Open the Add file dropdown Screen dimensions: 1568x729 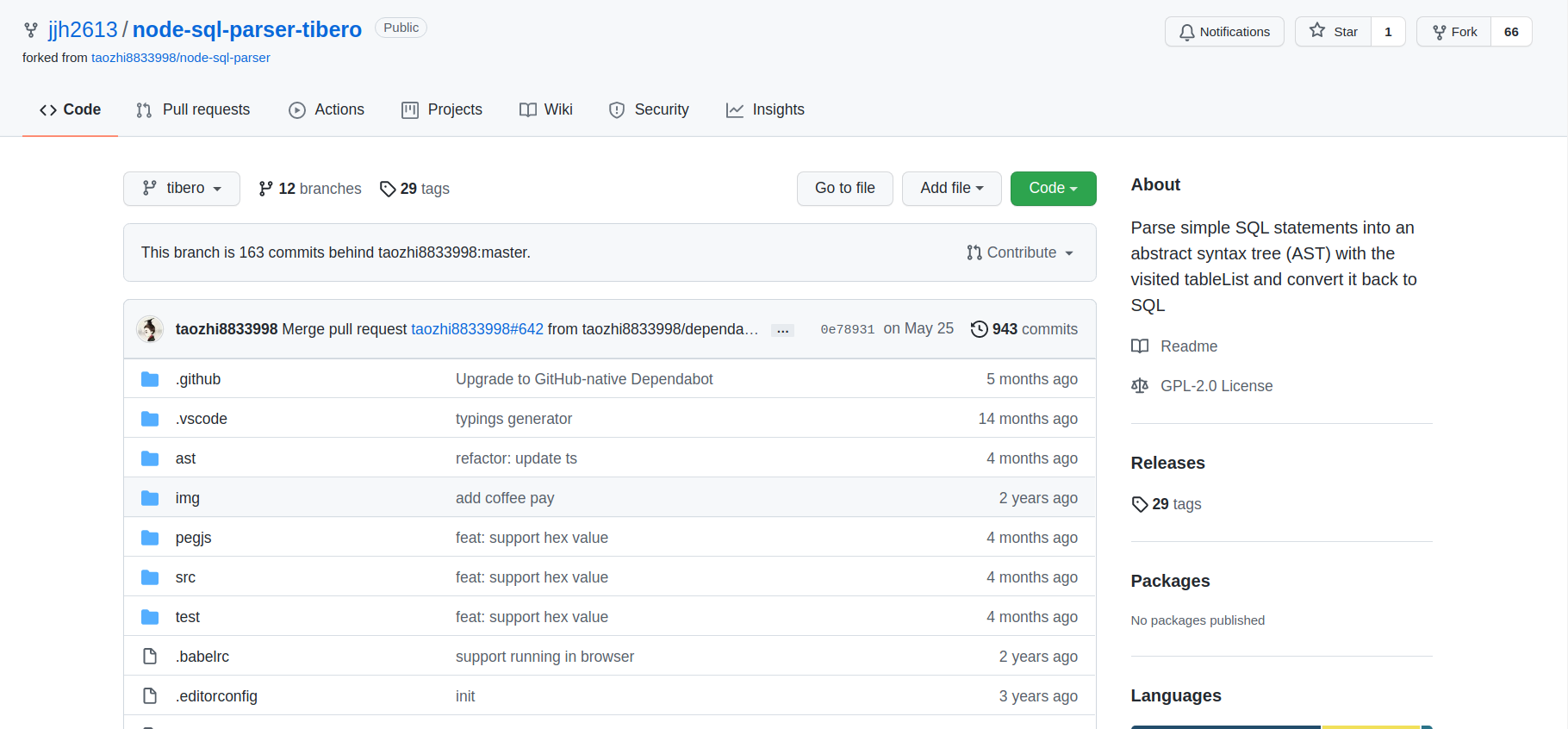[952, 189]
